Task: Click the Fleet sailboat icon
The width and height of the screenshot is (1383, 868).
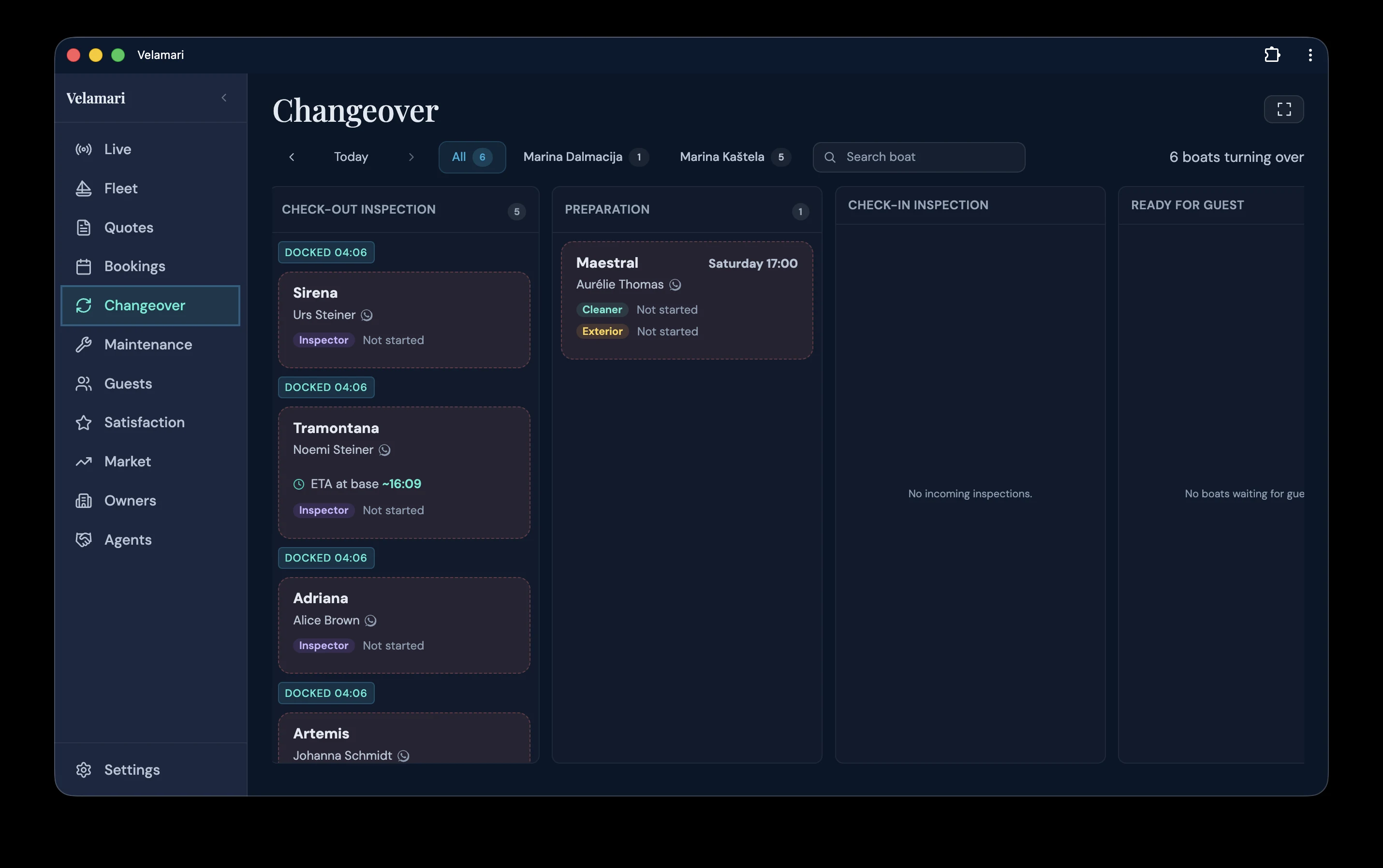Action: [84, 188]
